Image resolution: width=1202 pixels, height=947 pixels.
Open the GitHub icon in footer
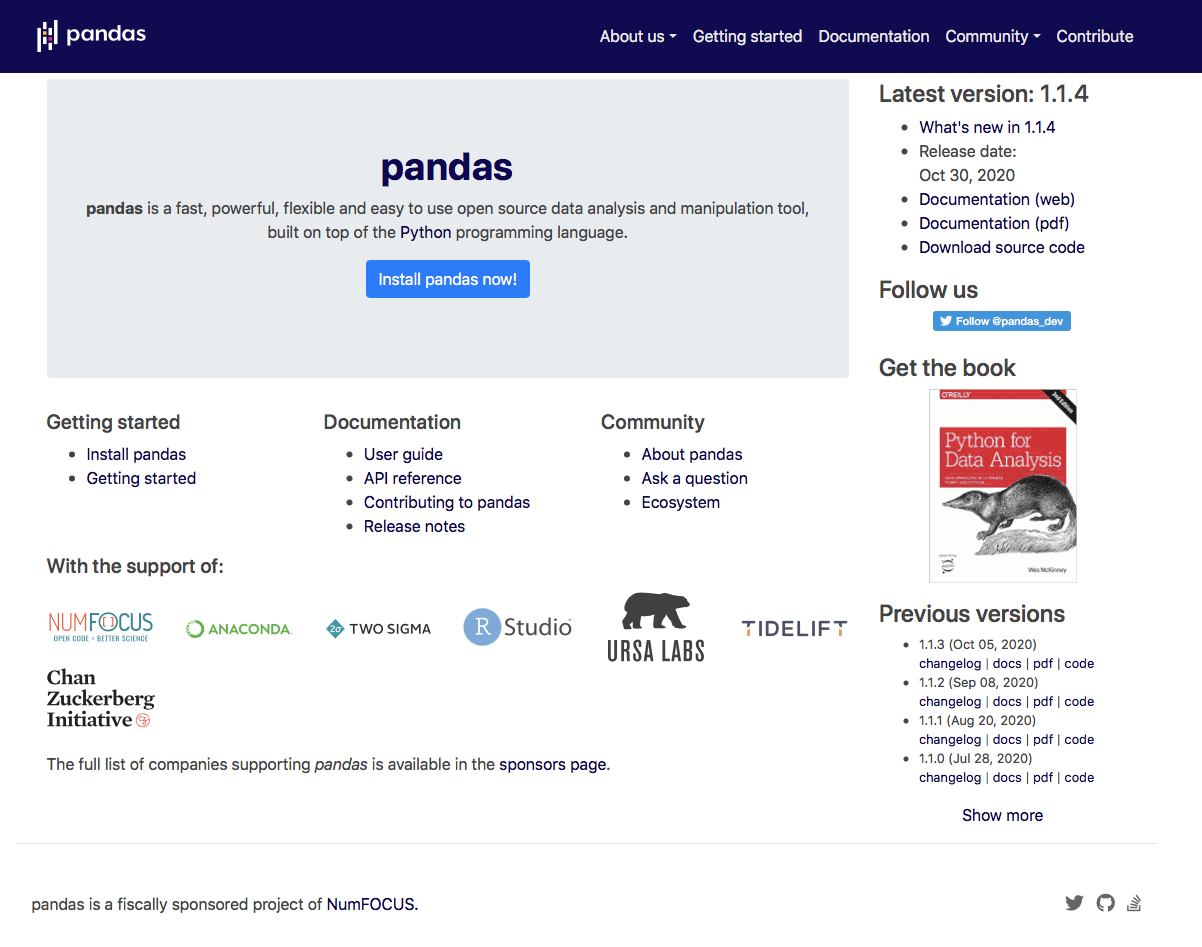[1105, 903]
